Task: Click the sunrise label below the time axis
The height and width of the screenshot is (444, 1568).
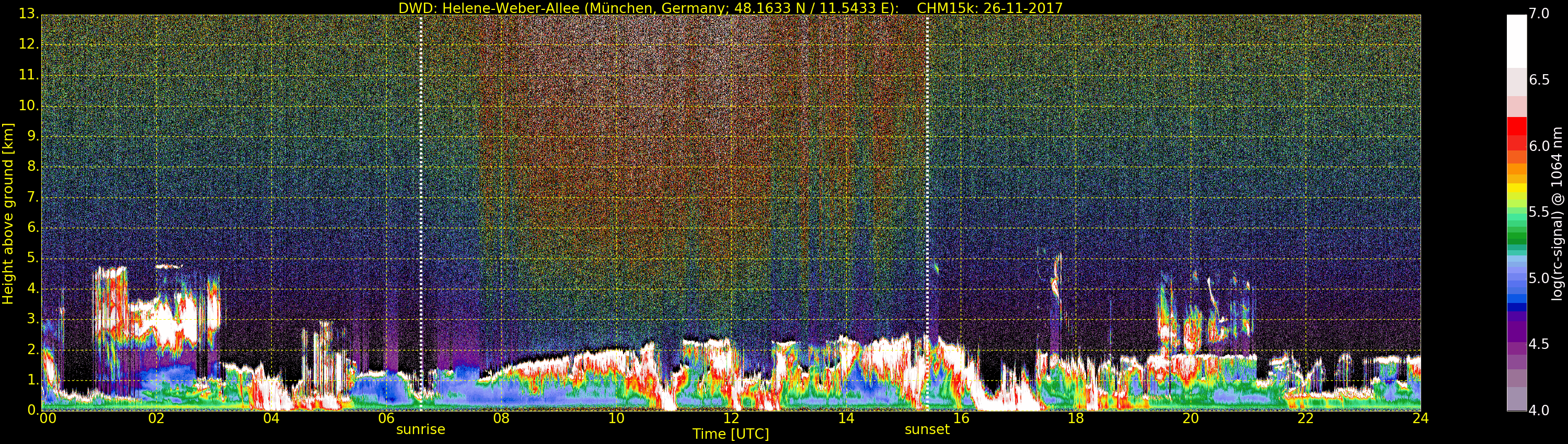Action: coord(421,429)
